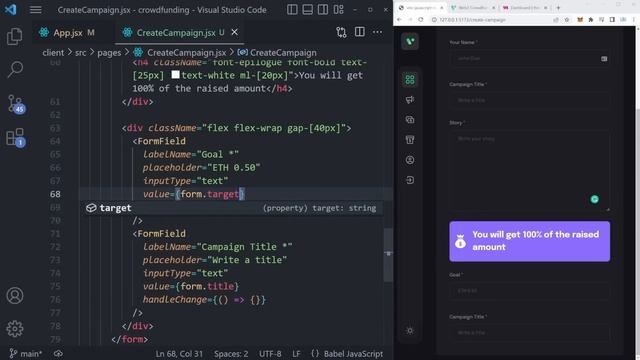640x360 pixels.
Task: Reload the browser page
Action: [421, 20]
